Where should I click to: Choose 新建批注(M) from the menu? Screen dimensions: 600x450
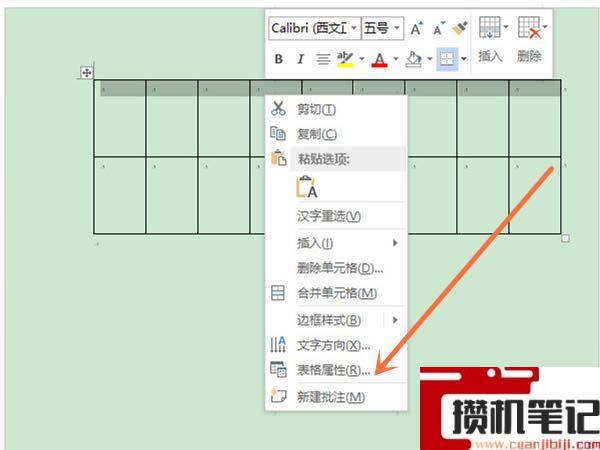[x=336, y=397]
